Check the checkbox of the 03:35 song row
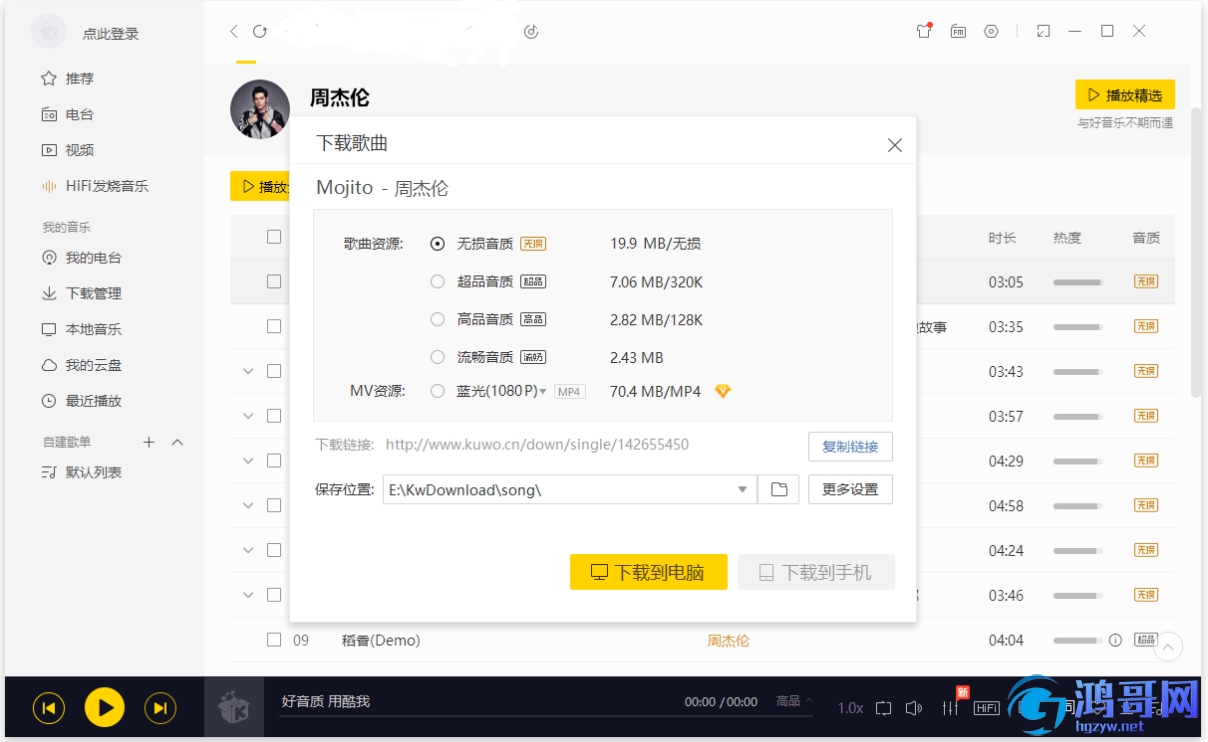This screenshot has width=1208, height=742. (x=274, y=326)
